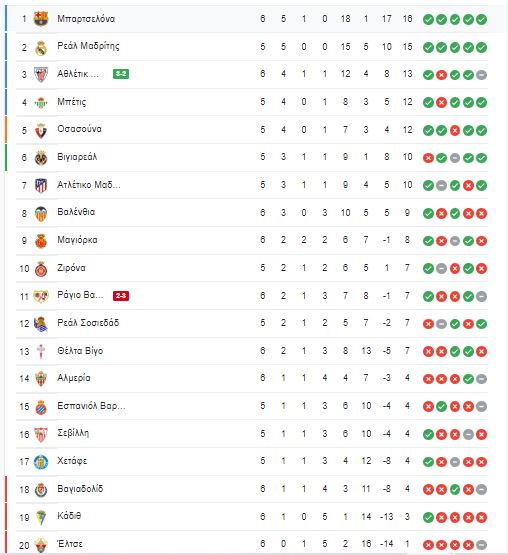Open the Getafe blue crest
The width and height of the screenshot is (508, 555).
(x=41, y=462)
